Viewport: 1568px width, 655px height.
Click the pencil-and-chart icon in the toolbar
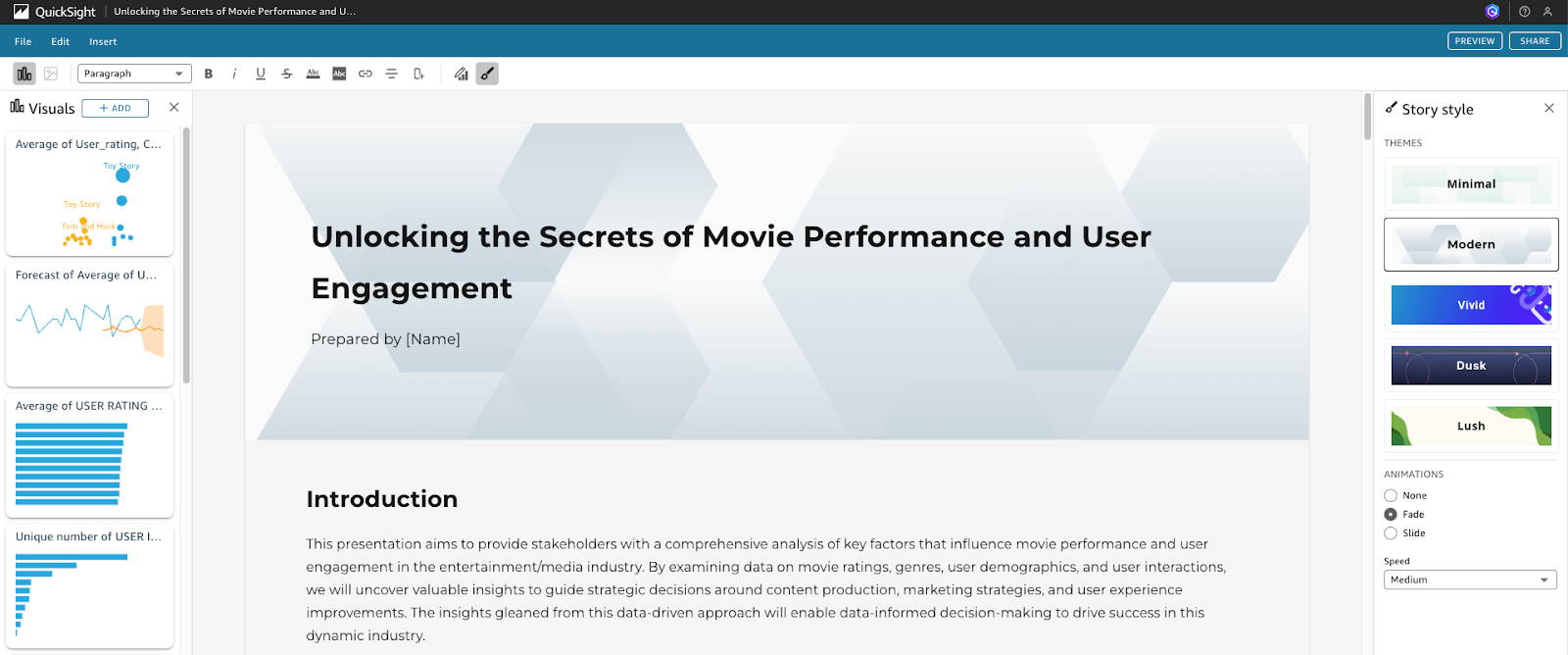(x=461, y=74)
